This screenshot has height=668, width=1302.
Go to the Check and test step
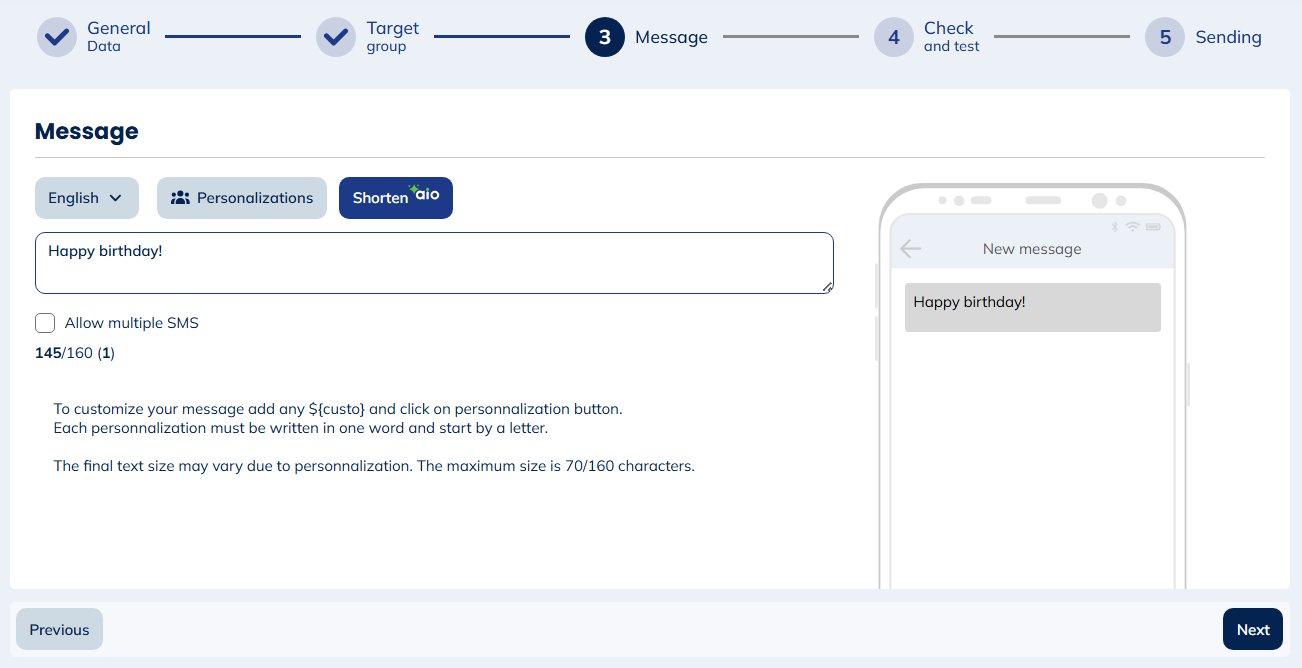tap(893, 36)
